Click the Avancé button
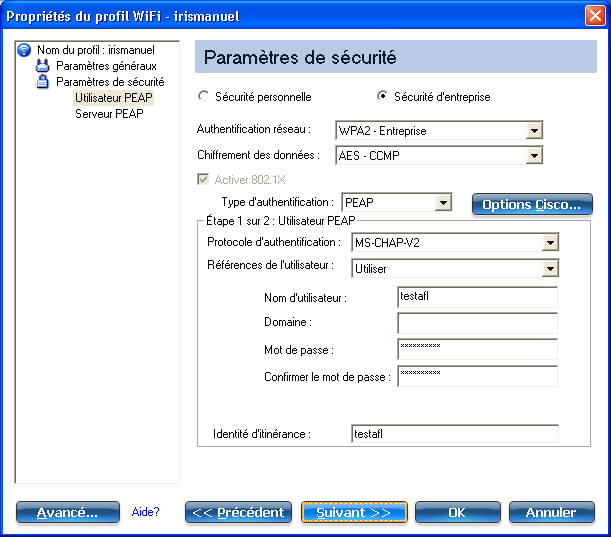The height and width of the screenshot is (537, 611). 67,512
